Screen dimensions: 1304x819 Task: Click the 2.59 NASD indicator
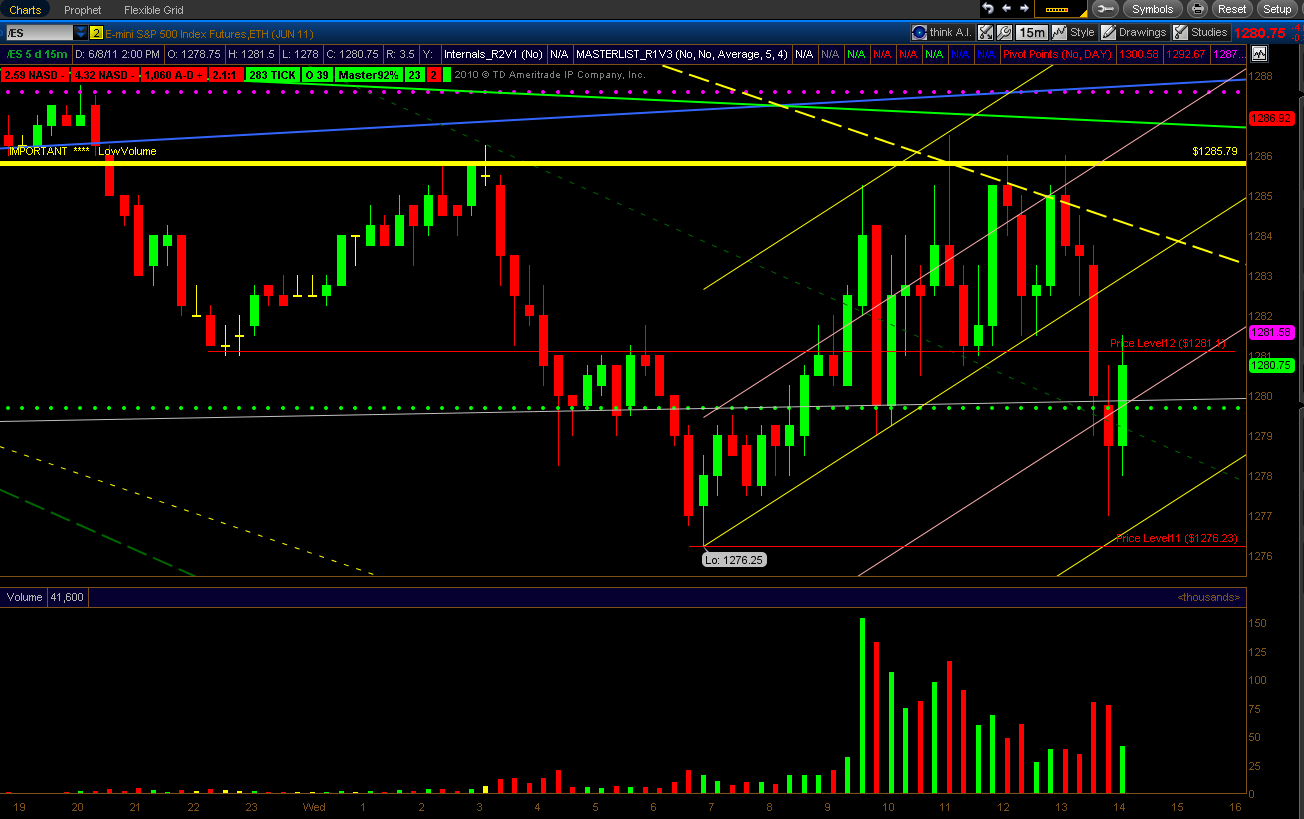point(33,74)
